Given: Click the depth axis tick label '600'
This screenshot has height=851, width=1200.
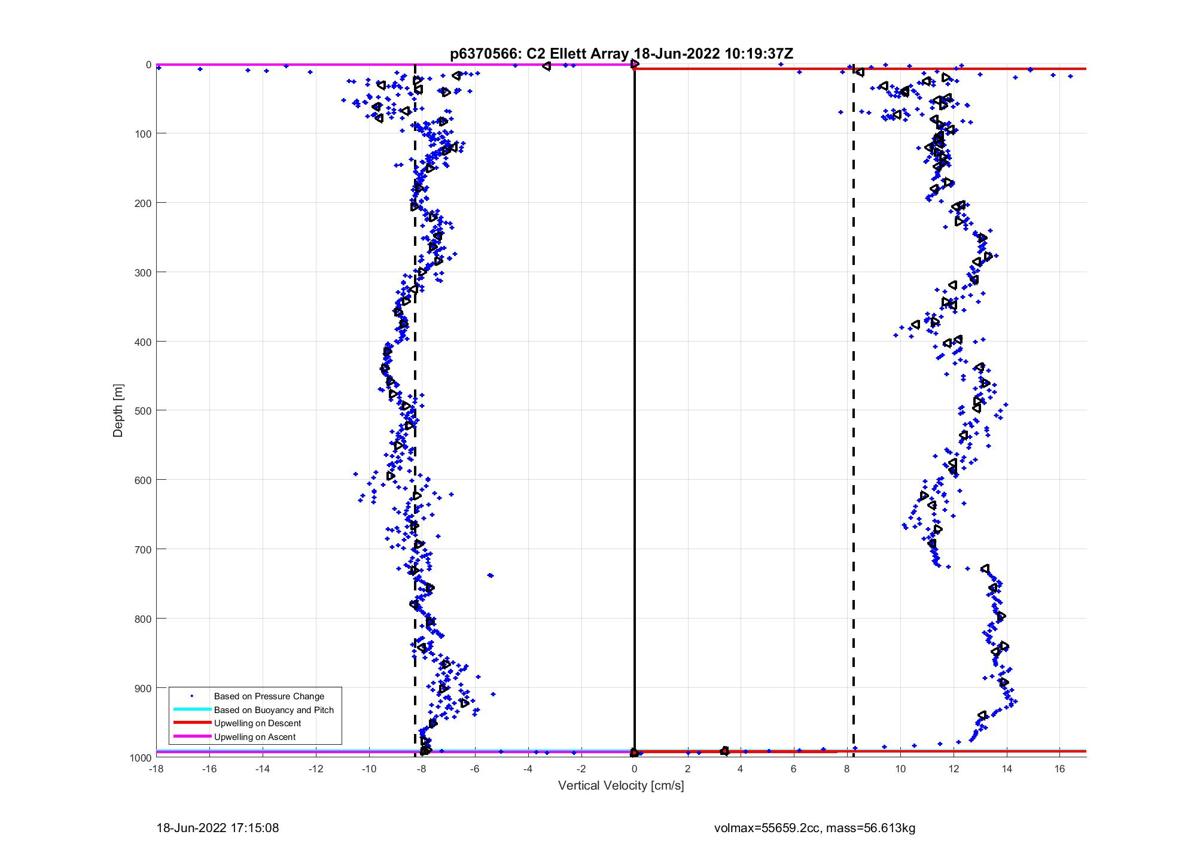Looking at the screenshot, I should pyautogui.click(x=142, y=480).
